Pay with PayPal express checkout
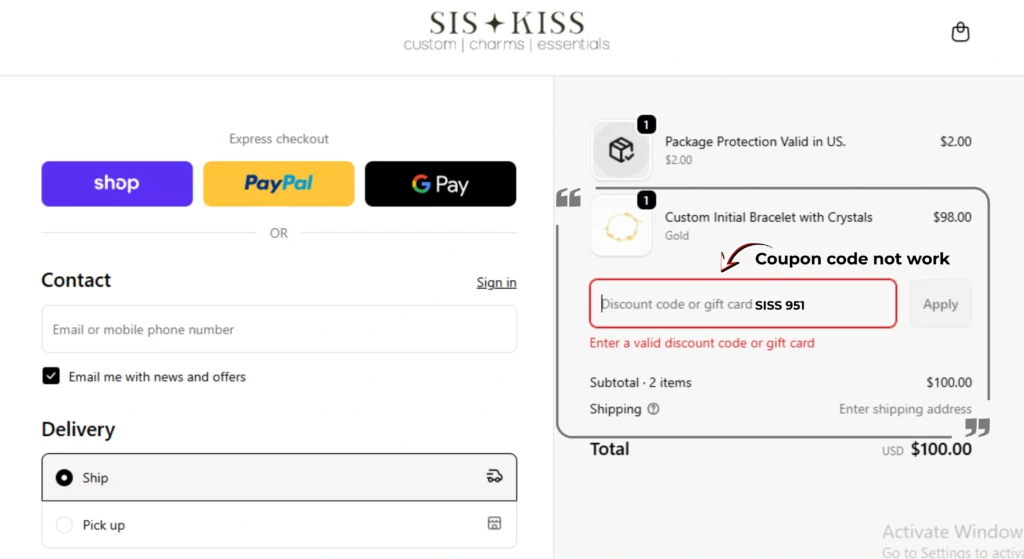This screenshot has width=1024, height=559. click(x=279, y=184)
